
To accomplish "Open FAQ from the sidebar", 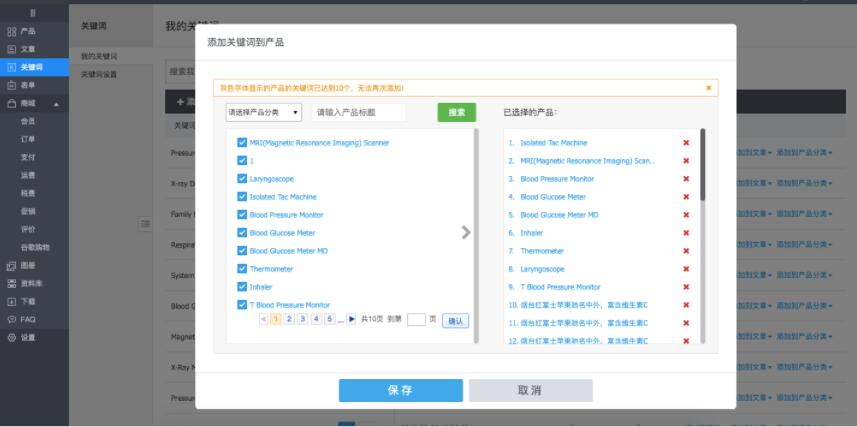I will [28, 319].
